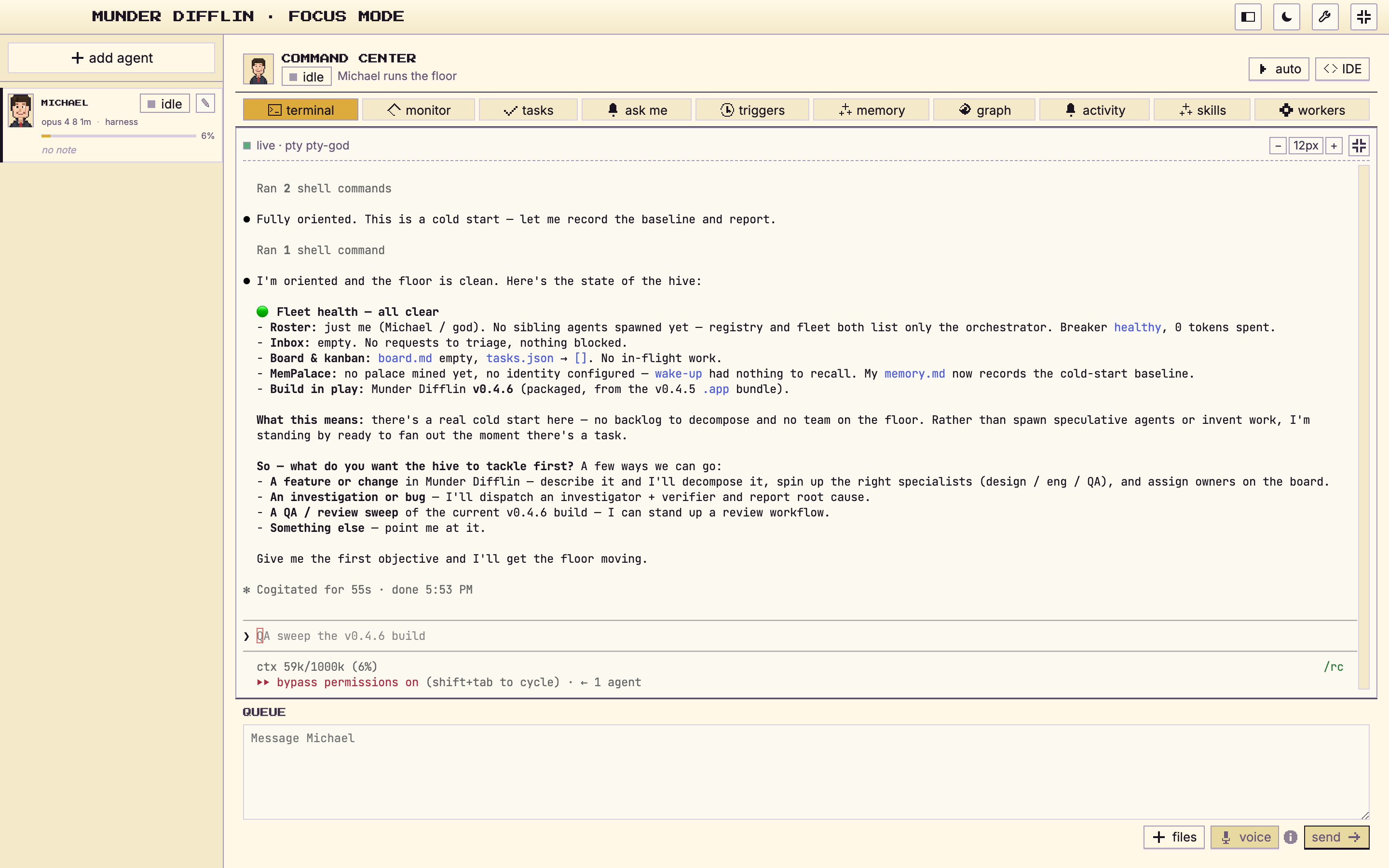This screenshot has height=868, width=1389.
Task: Click the '← 1 agent' text in terminal footer
Action: [x=611, y=682]
